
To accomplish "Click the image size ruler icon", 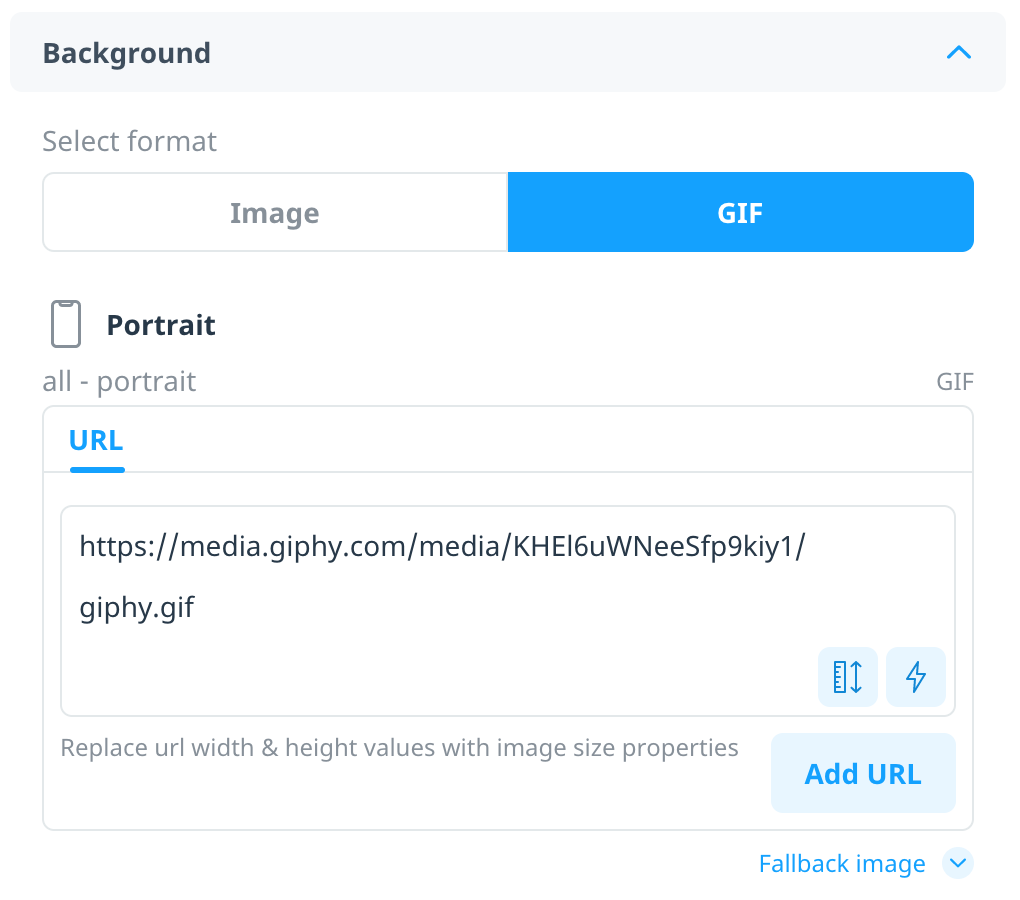I will click(848, 677).
